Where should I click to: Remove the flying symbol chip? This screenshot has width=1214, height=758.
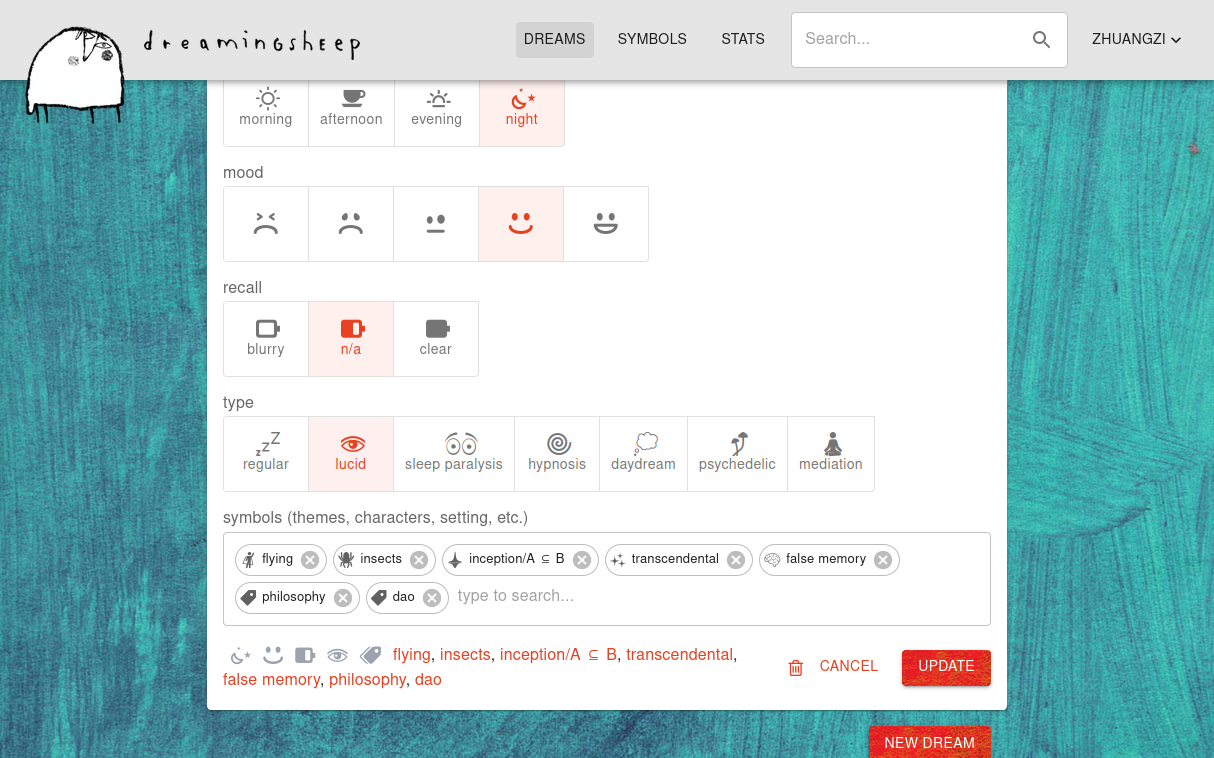click(310, 560)
